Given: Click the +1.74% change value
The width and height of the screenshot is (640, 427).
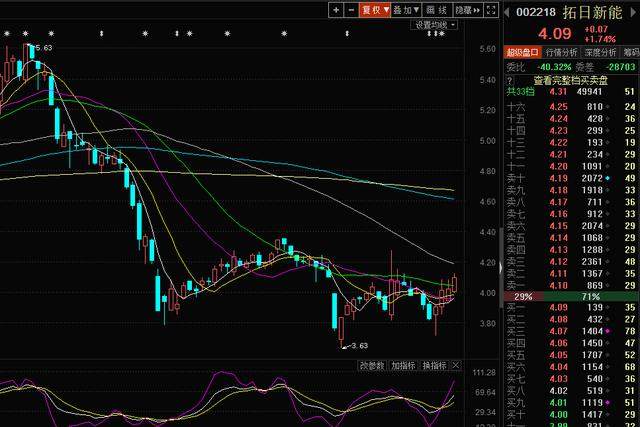Looking at the screenshot, I should click(x=600, y=39).
